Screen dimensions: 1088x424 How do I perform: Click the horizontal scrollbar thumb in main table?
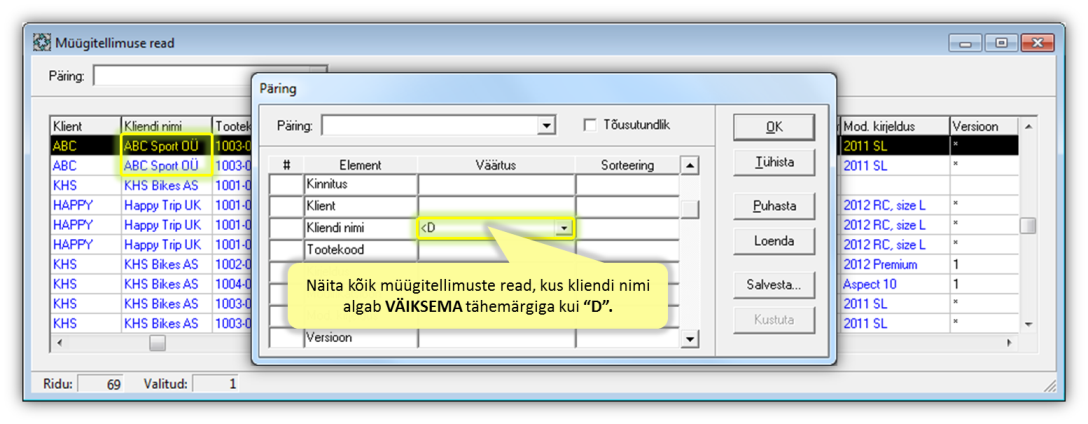coord(158,343)
